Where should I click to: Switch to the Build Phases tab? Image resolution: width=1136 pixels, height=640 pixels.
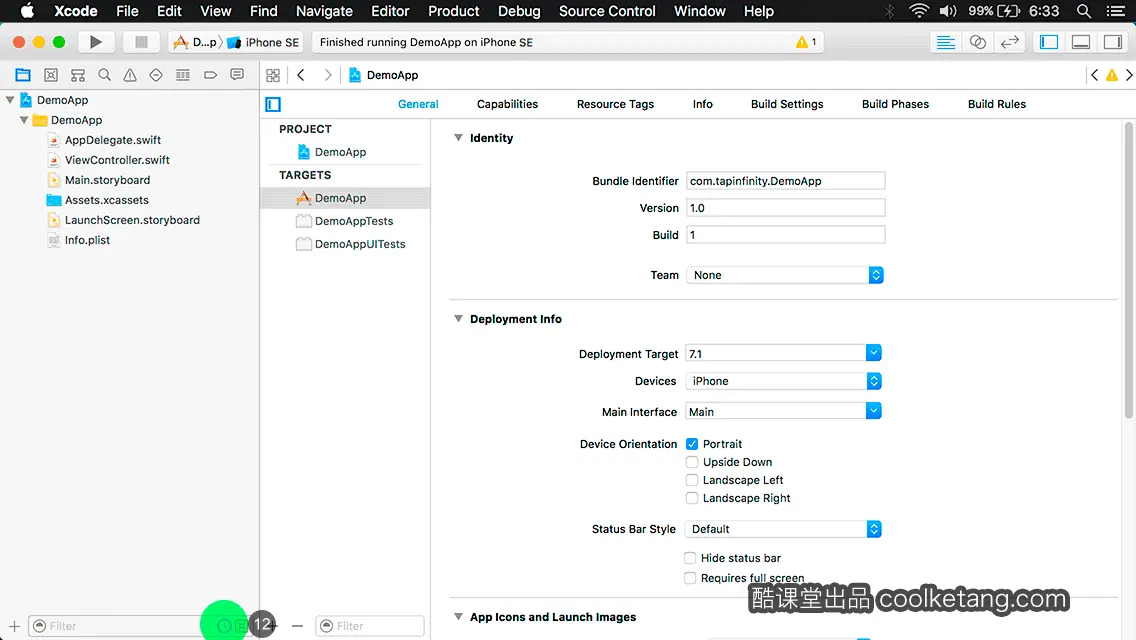[x=895, y=104]
